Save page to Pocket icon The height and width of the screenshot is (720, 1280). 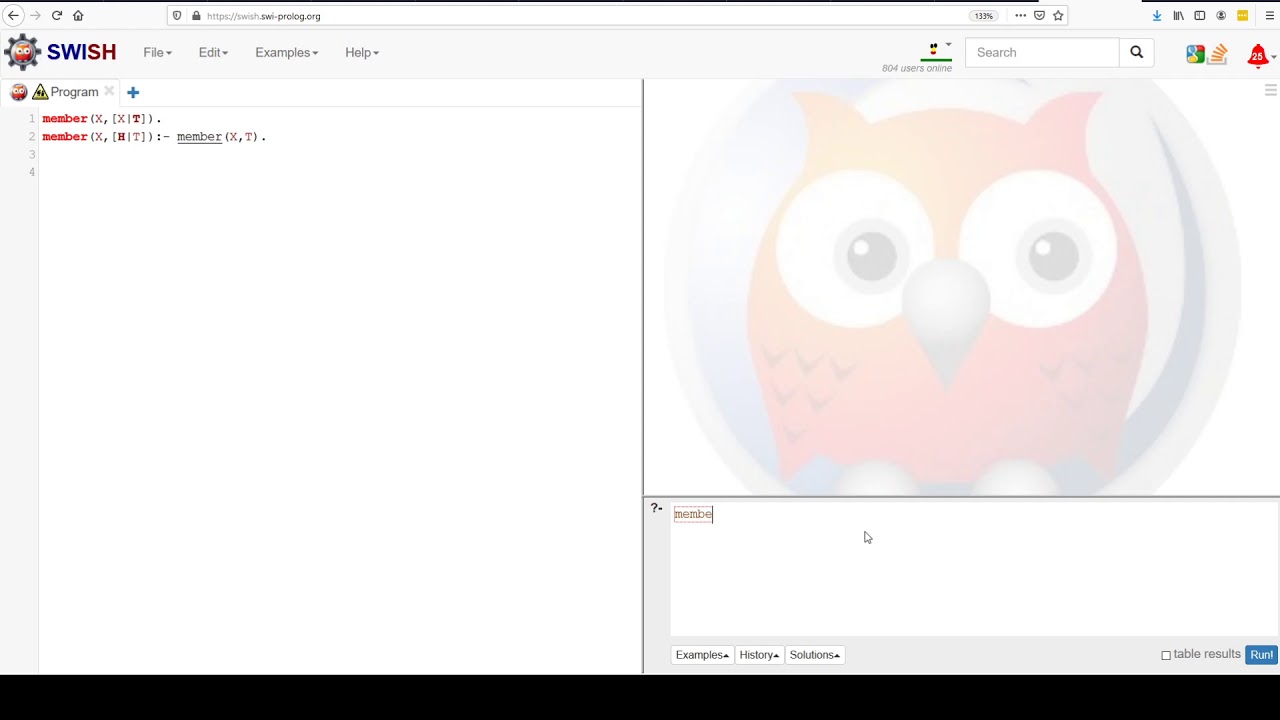[1040, 16]
